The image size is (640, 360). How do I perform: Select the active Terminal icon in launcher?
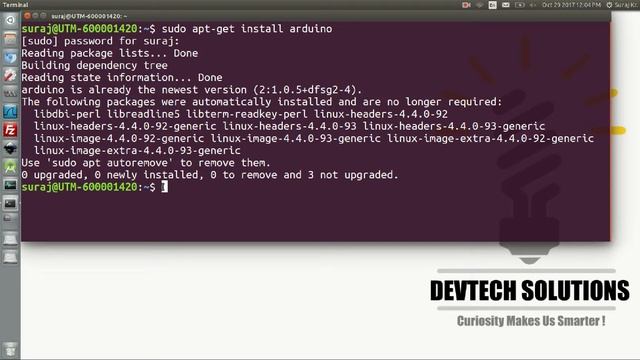(x=10, y=203)
